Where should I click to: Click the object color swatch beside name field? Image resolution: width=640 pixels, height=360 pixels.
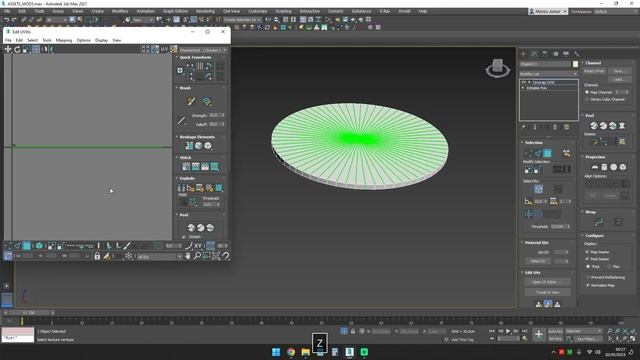pos(575,64)
